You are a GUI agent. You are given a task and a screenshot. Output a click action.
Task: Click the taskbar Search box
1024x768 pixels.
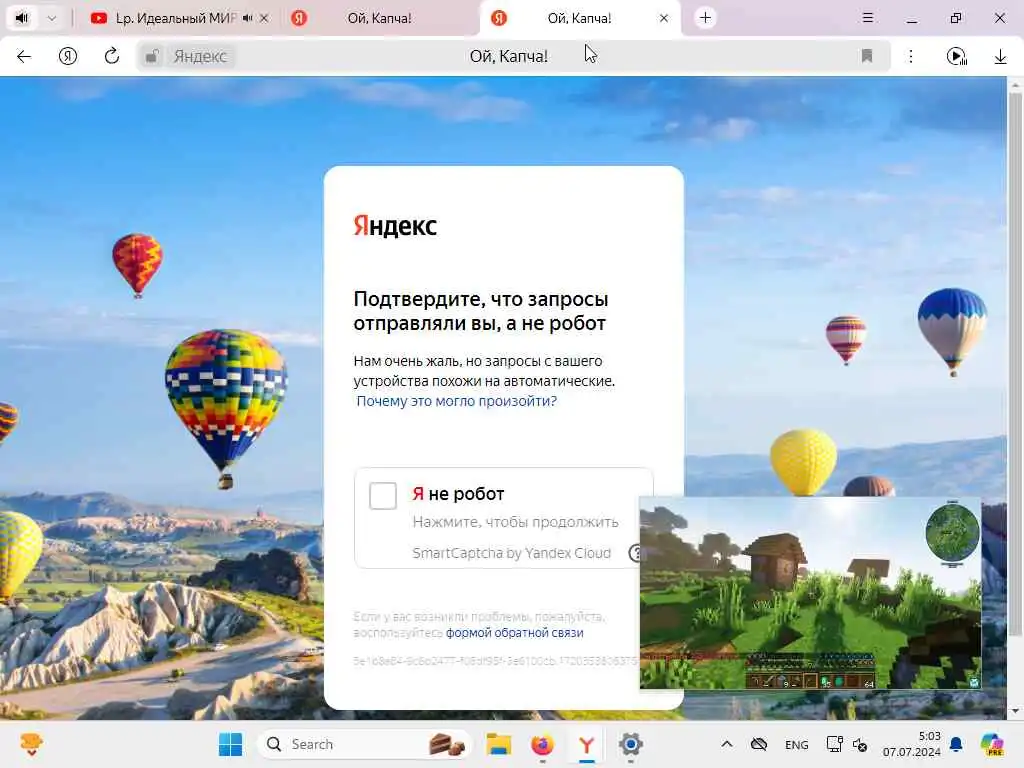pyautogui.click(x=364, y=744)
